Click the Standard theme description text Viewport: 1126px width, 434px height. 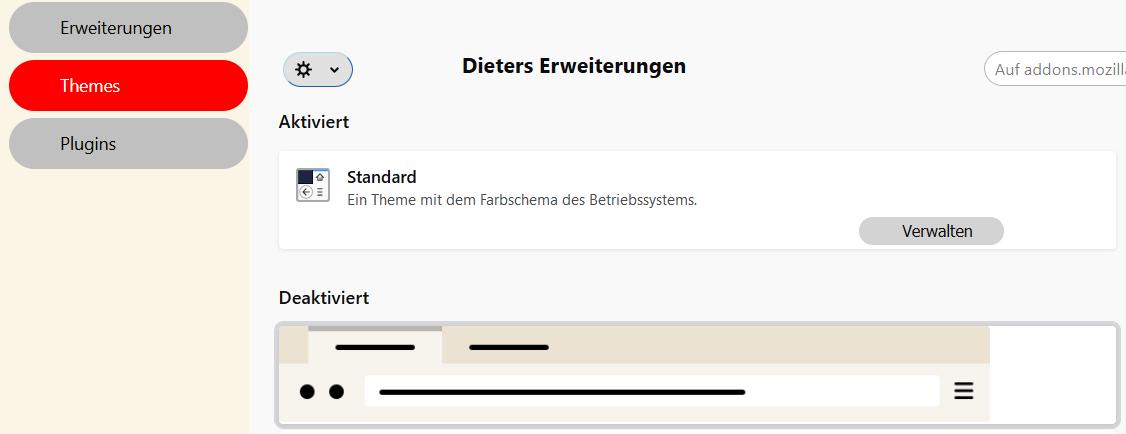[x=521, y=200]
